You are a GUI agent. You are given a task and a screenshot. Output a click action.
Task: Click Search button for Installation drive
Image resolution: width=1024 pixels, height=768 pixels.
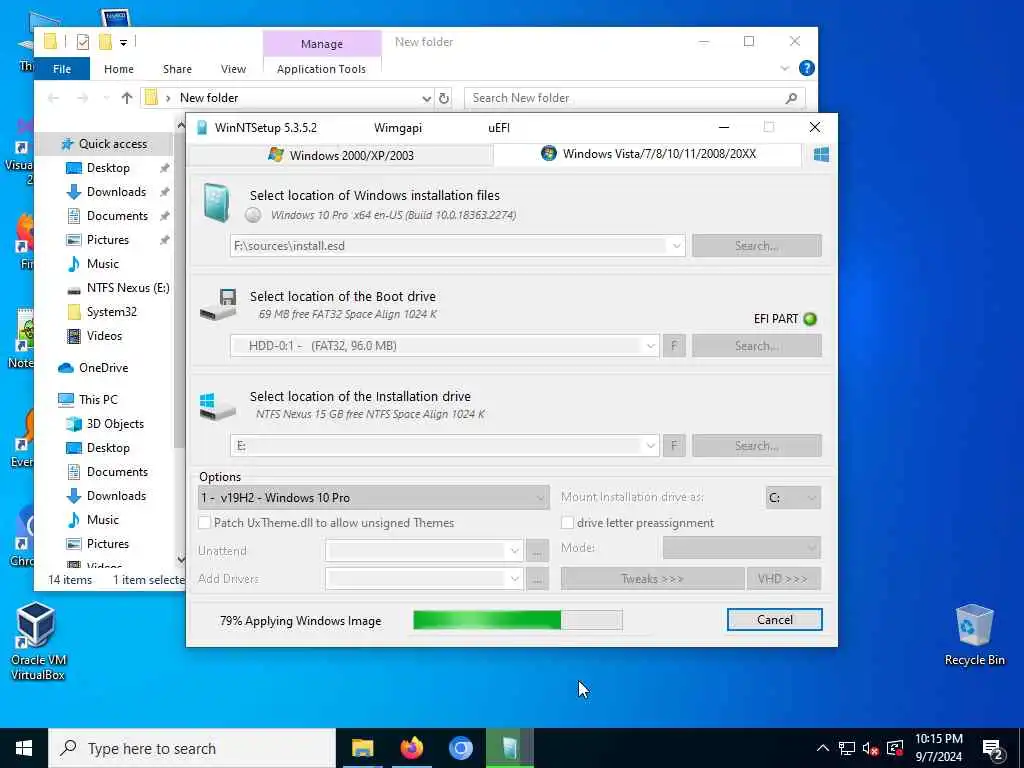(757, 445)
